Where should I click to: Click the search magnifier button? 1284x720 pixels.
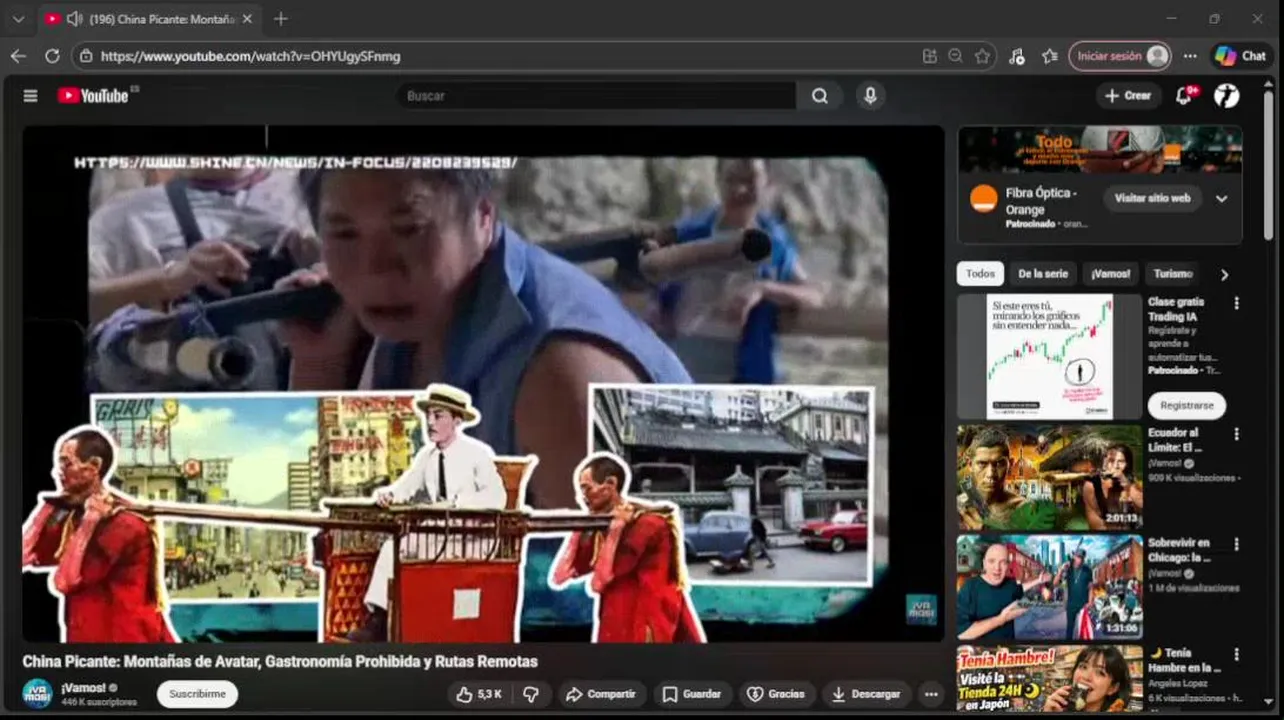coord(820,96)
